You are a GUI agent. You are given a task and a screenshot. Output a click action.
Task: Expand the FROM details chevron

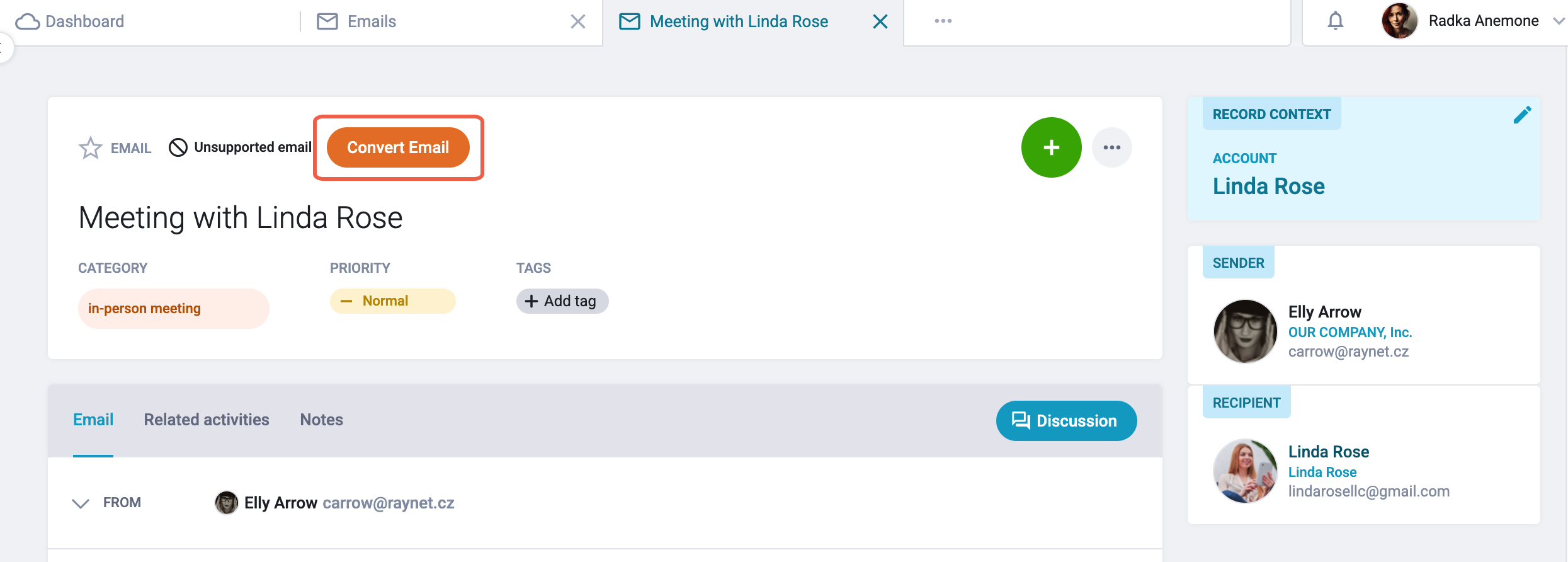point(81,503)
